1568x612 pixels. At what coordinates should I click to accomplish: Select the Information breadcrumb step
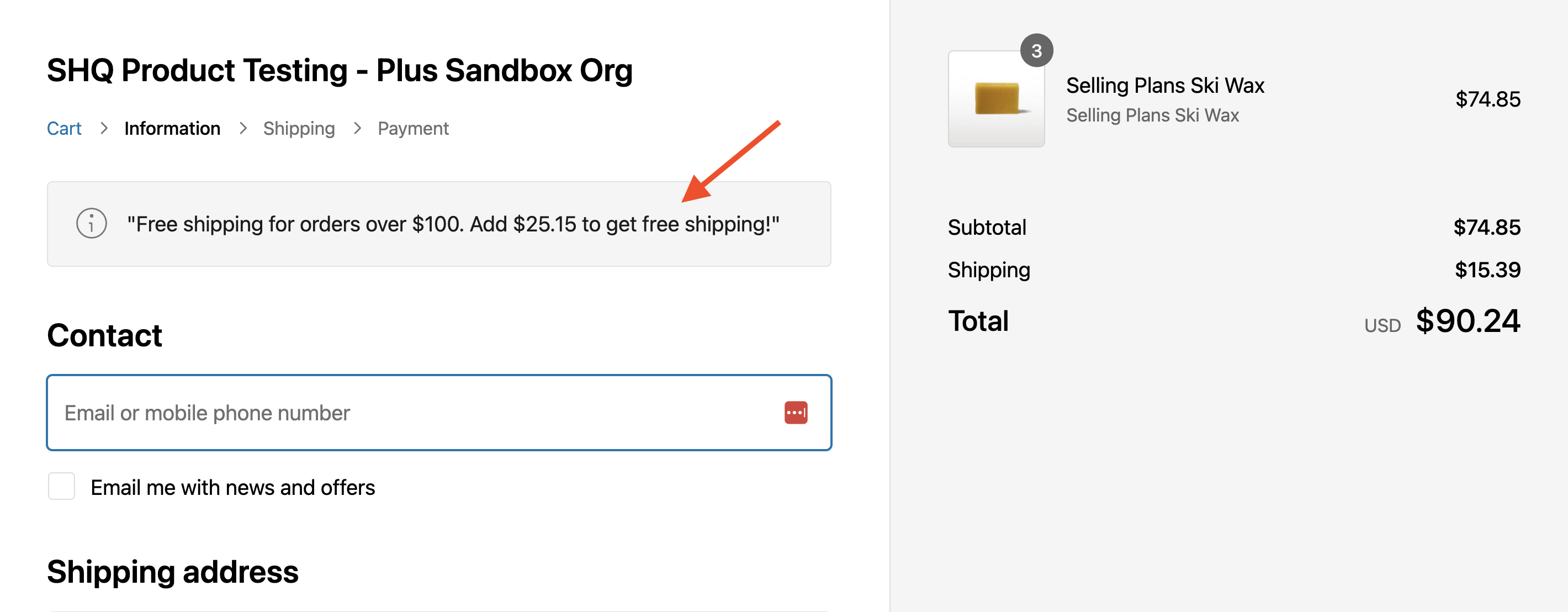pos(172,129)
